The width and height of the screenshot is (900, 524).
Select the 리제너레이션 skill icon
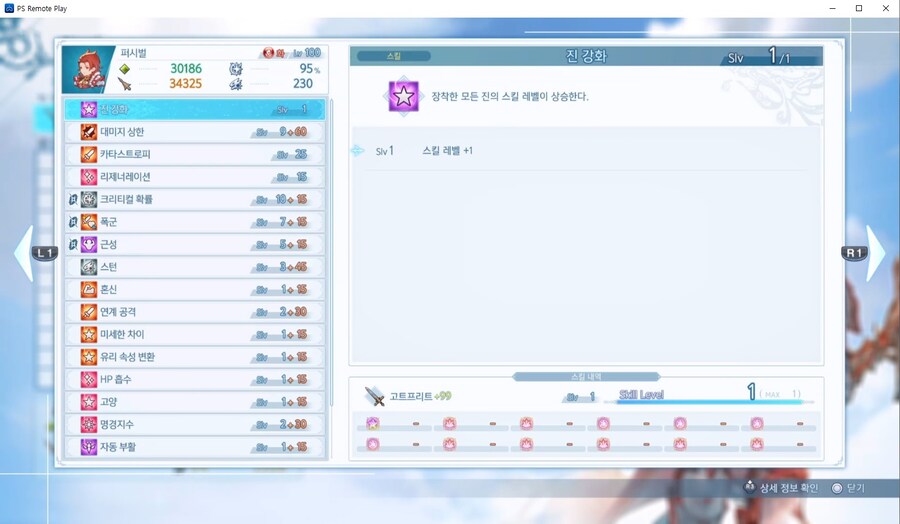tap(88, 177)
